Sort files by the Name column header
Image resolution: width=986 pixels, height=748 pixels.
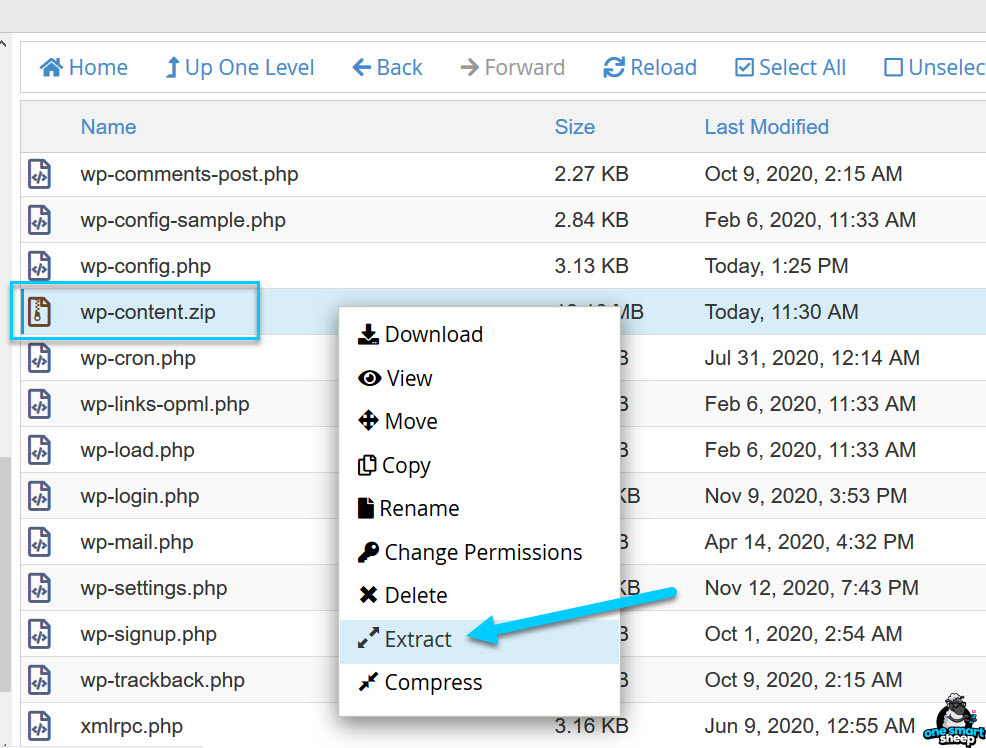(108, 127)
